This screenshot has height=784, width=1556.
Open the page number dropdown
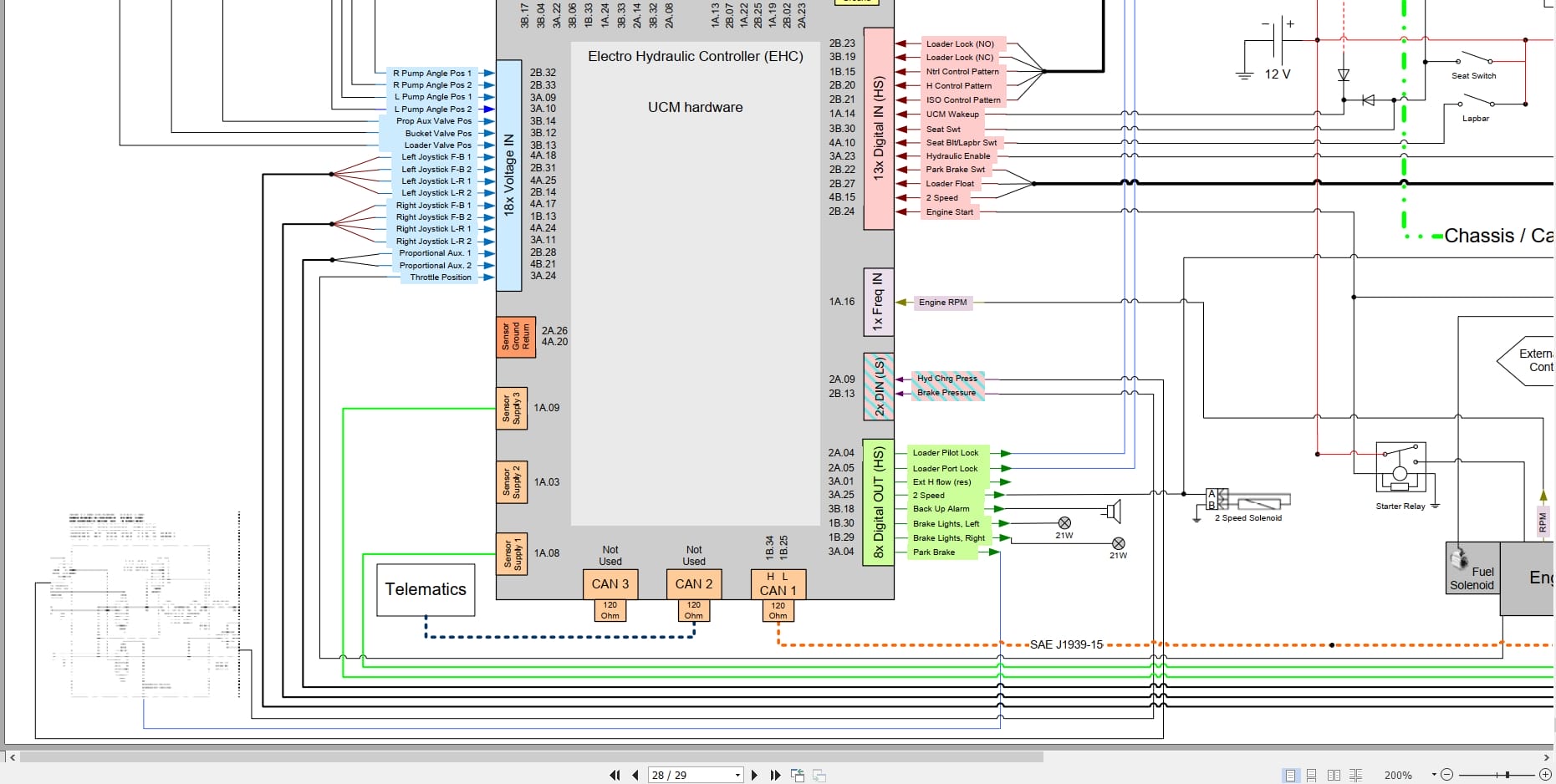(x=737, y=775)
